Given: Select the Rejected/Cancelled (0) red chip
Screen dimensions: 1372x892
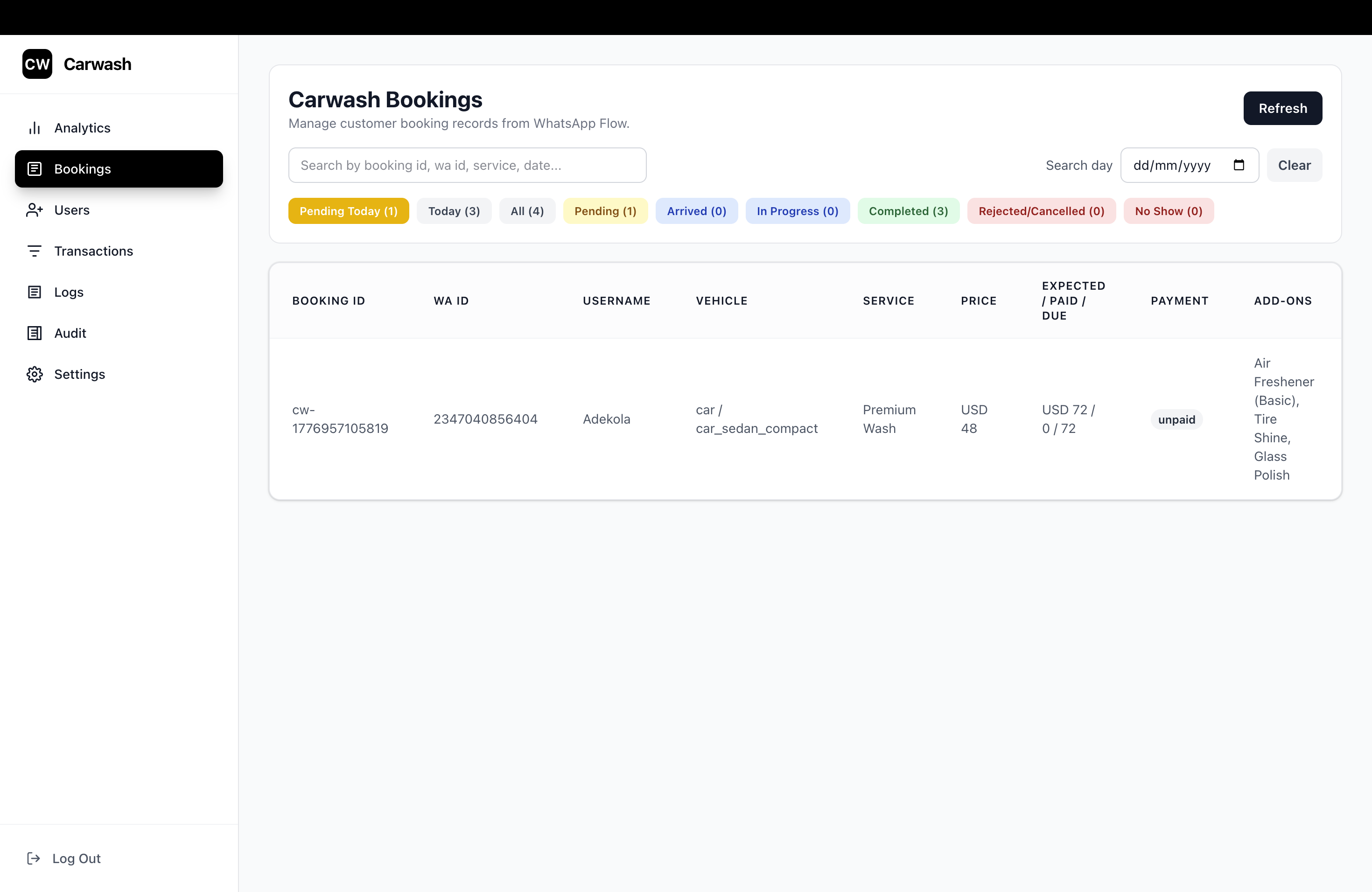Looking at the screenshot, I should 1041,211.
